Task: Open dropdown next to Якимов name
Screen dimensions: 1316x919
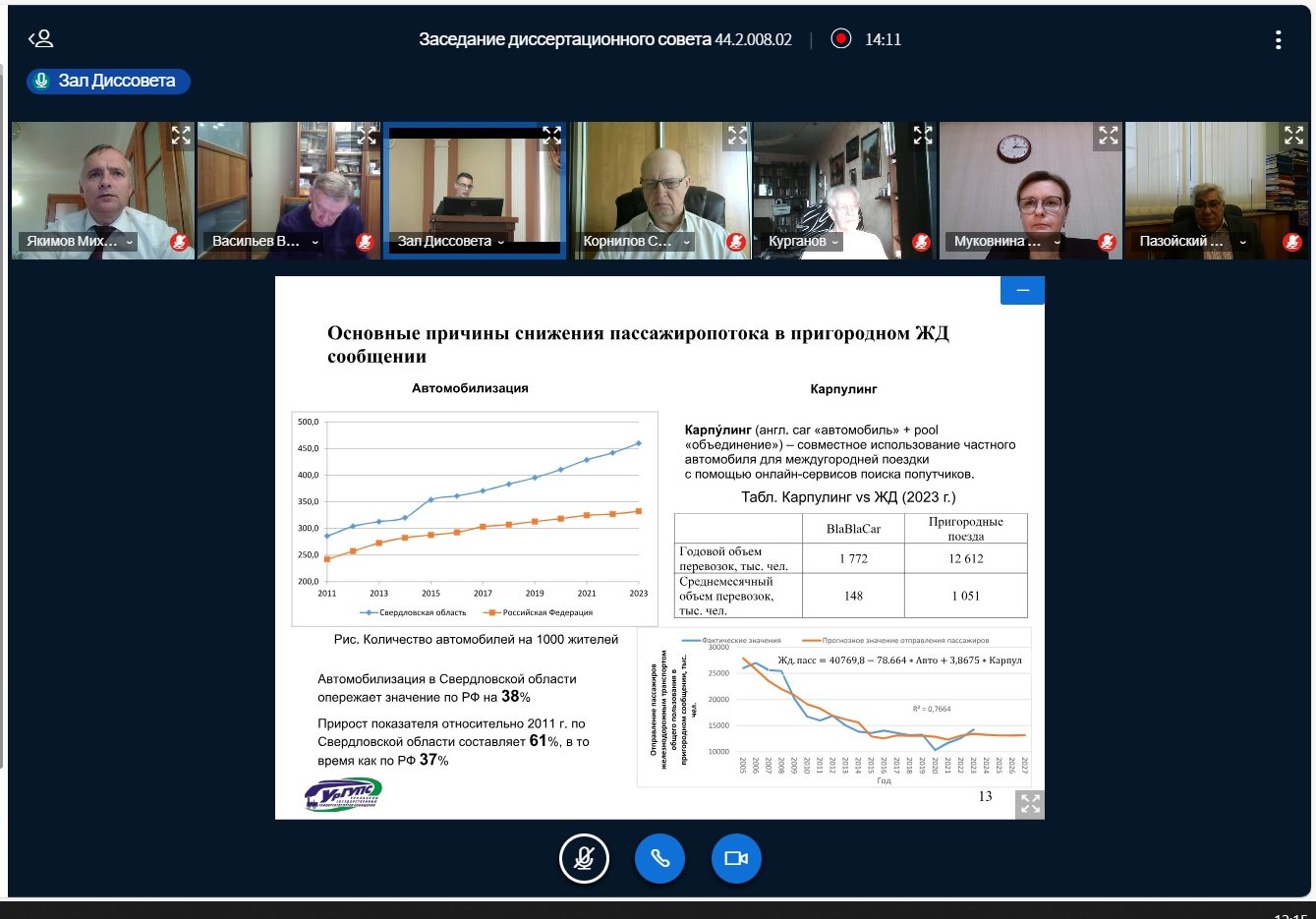Action: pyautogui.click(x=129, y=242)
